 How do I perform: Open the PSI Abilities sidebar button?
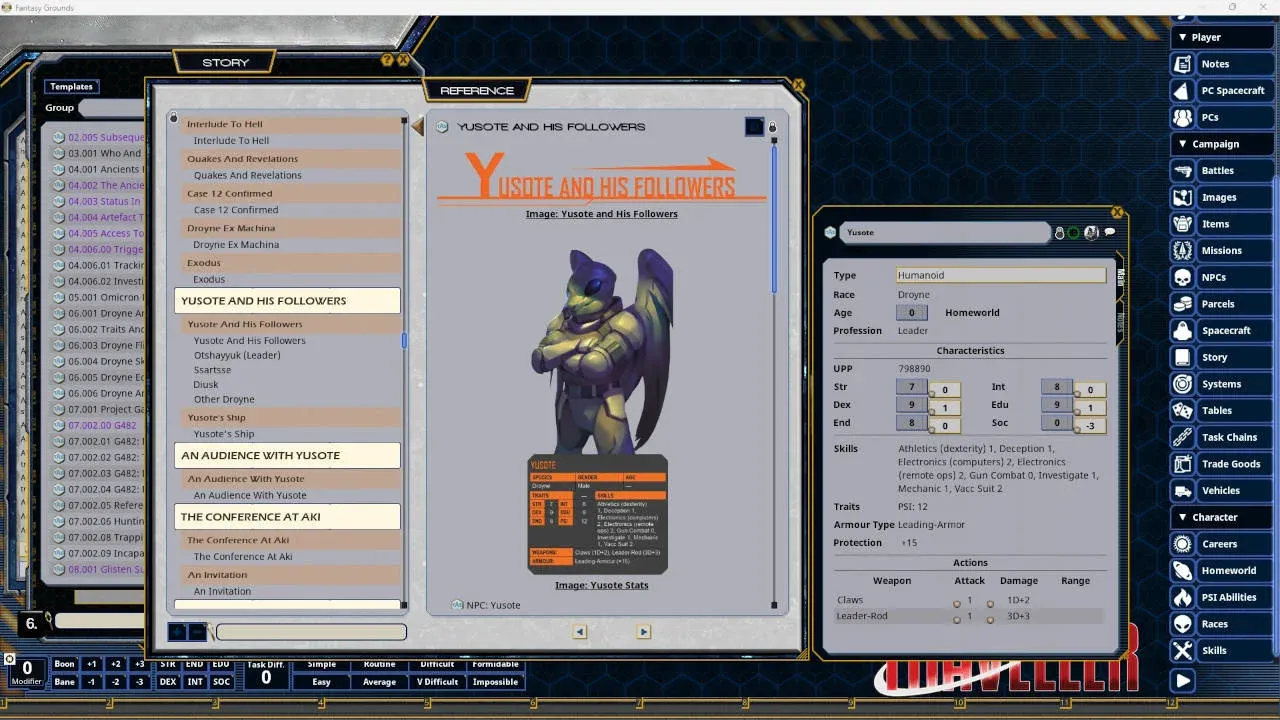click(x=1222, y=597)
